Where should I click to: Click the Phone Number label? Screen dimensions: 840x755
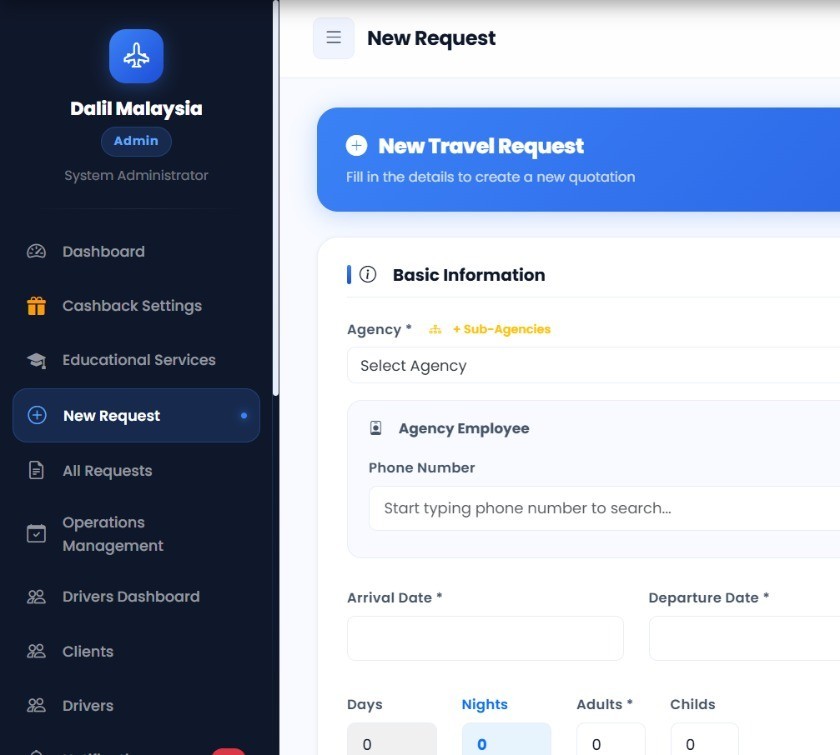(422, 468)
